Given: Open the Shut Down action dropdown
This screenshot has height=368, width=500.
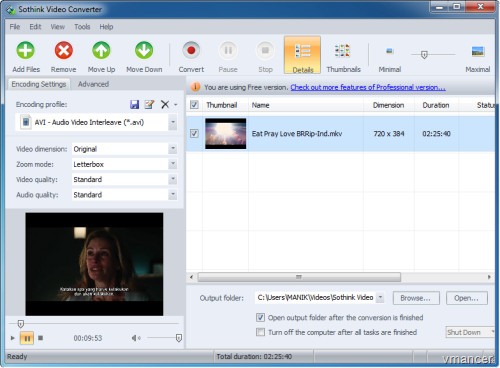Looking at the screenshot, I should 492,332.
